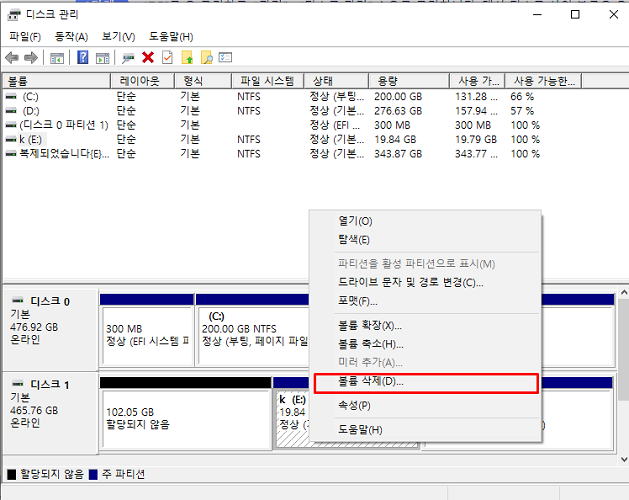Choose 도움말(H) at context menu bottom
629x500 pixels.
pos(426,430)
